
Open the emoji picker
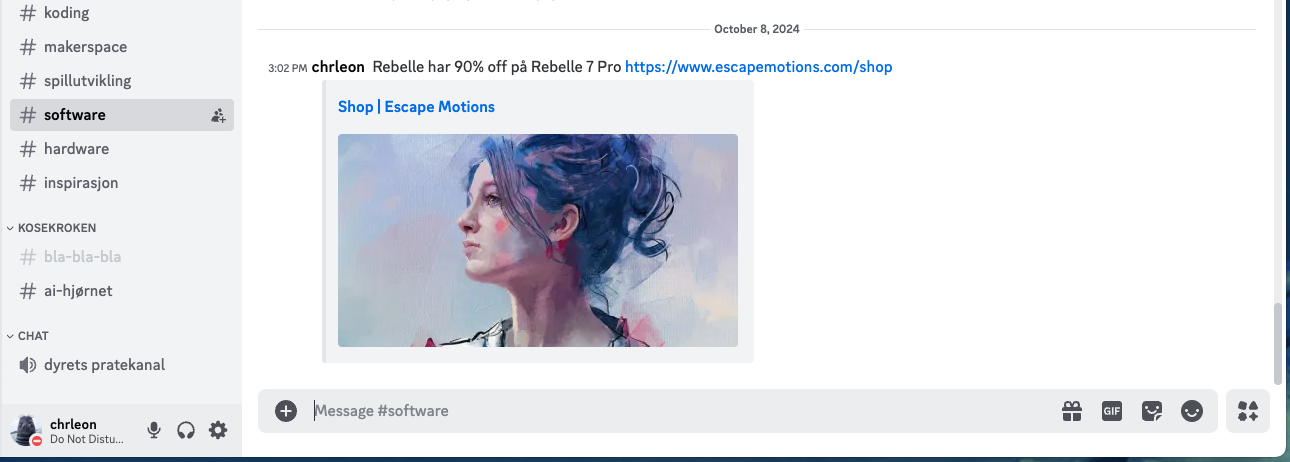tap(1192, 411)
